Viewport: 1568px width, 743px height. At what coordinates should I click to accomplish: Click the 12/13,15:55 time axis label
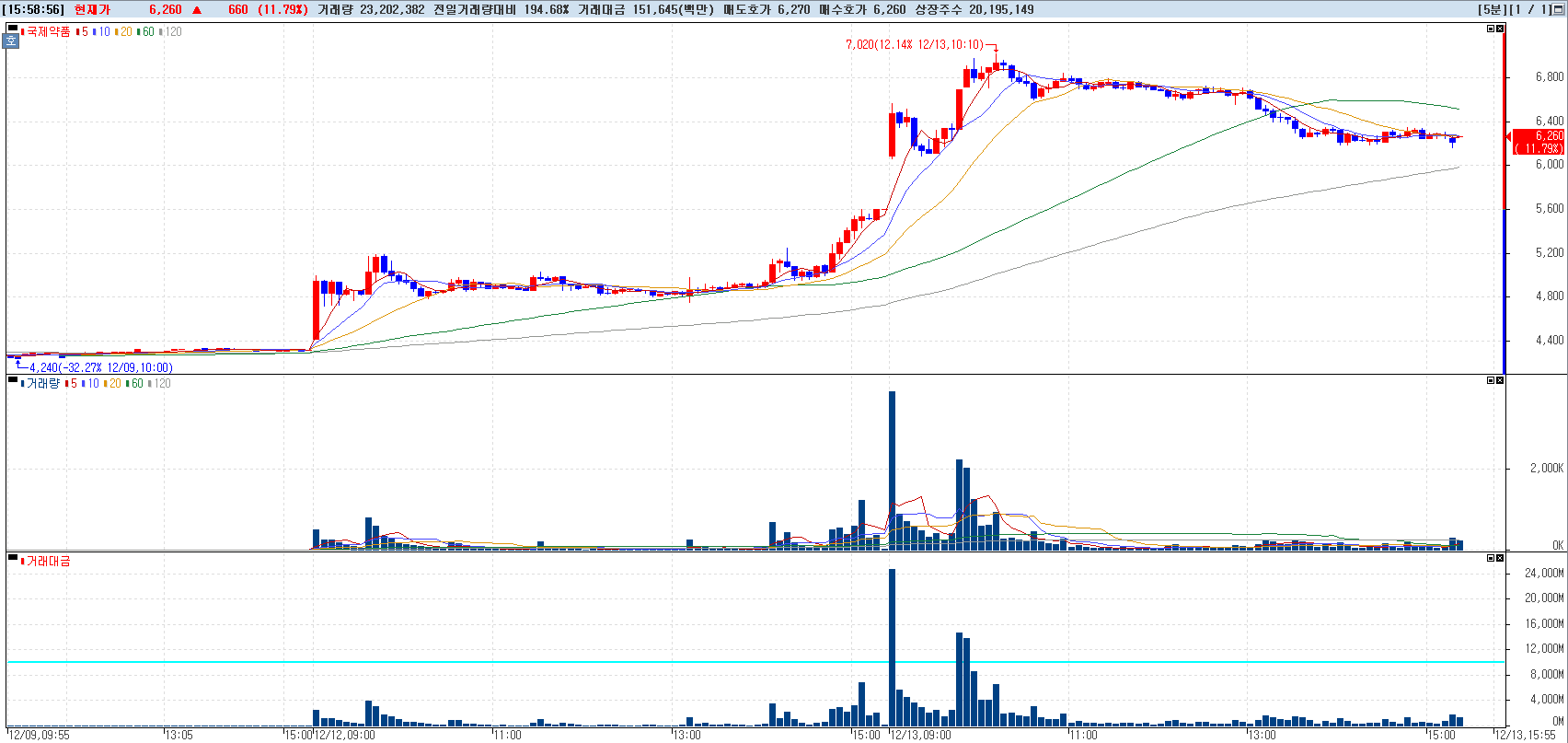[1526, 735]
